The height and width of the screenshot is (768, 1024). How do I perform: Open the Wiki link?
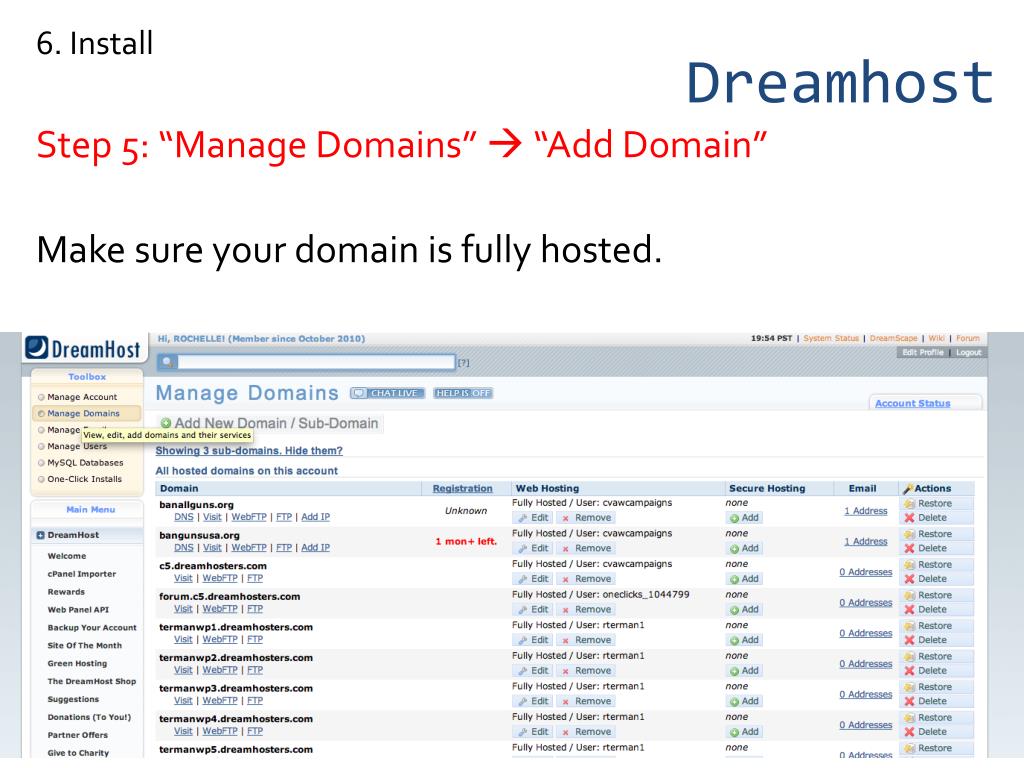(x=936, y=338)
